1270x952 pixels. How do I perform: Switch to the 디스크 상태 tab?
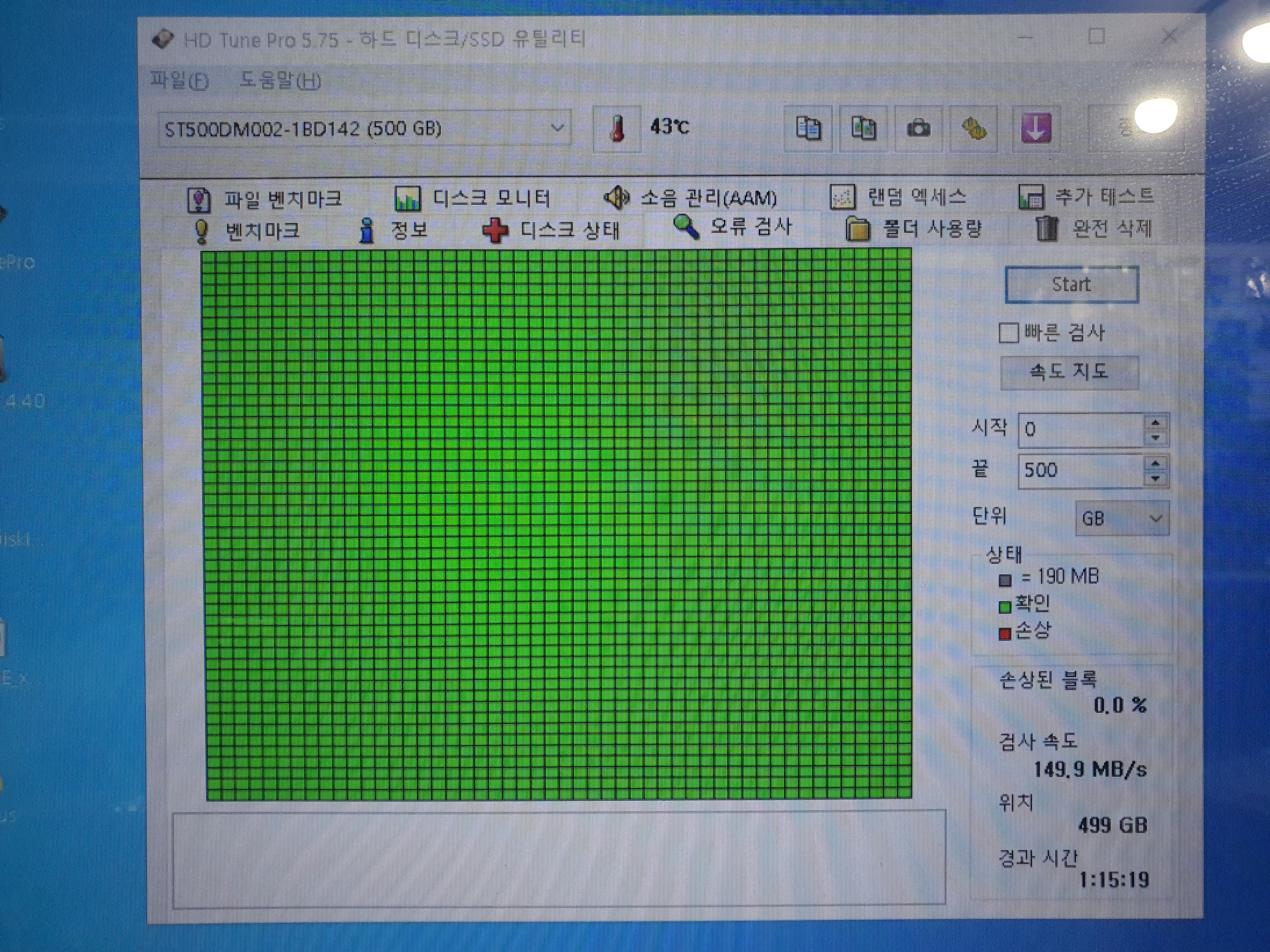pos(551,230)
